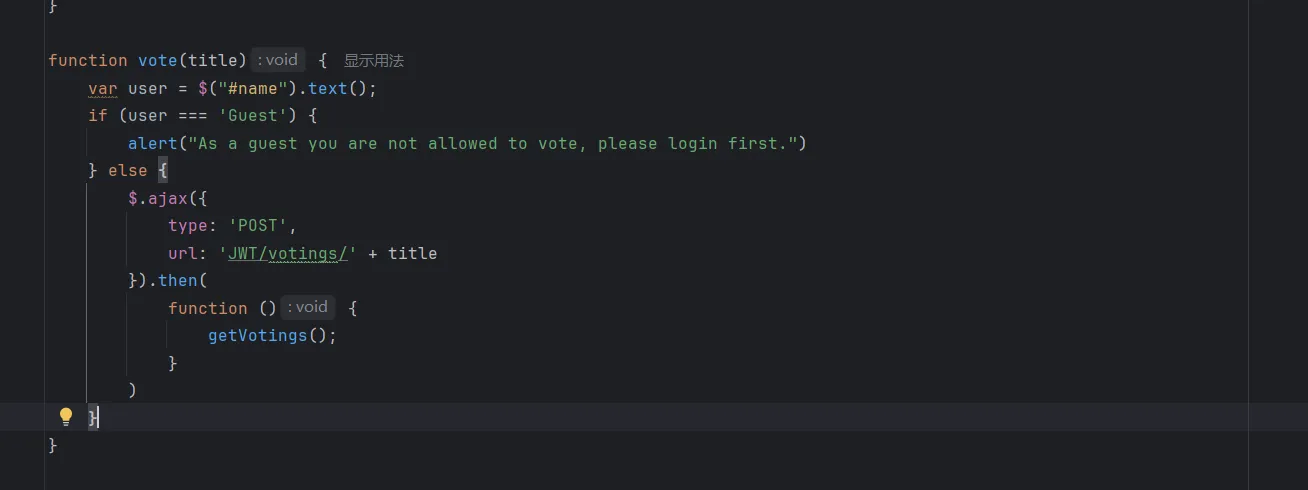1308x490 pixels.
Task: Click the 'JWT/votings/' URL string
Action: point(288,253)
